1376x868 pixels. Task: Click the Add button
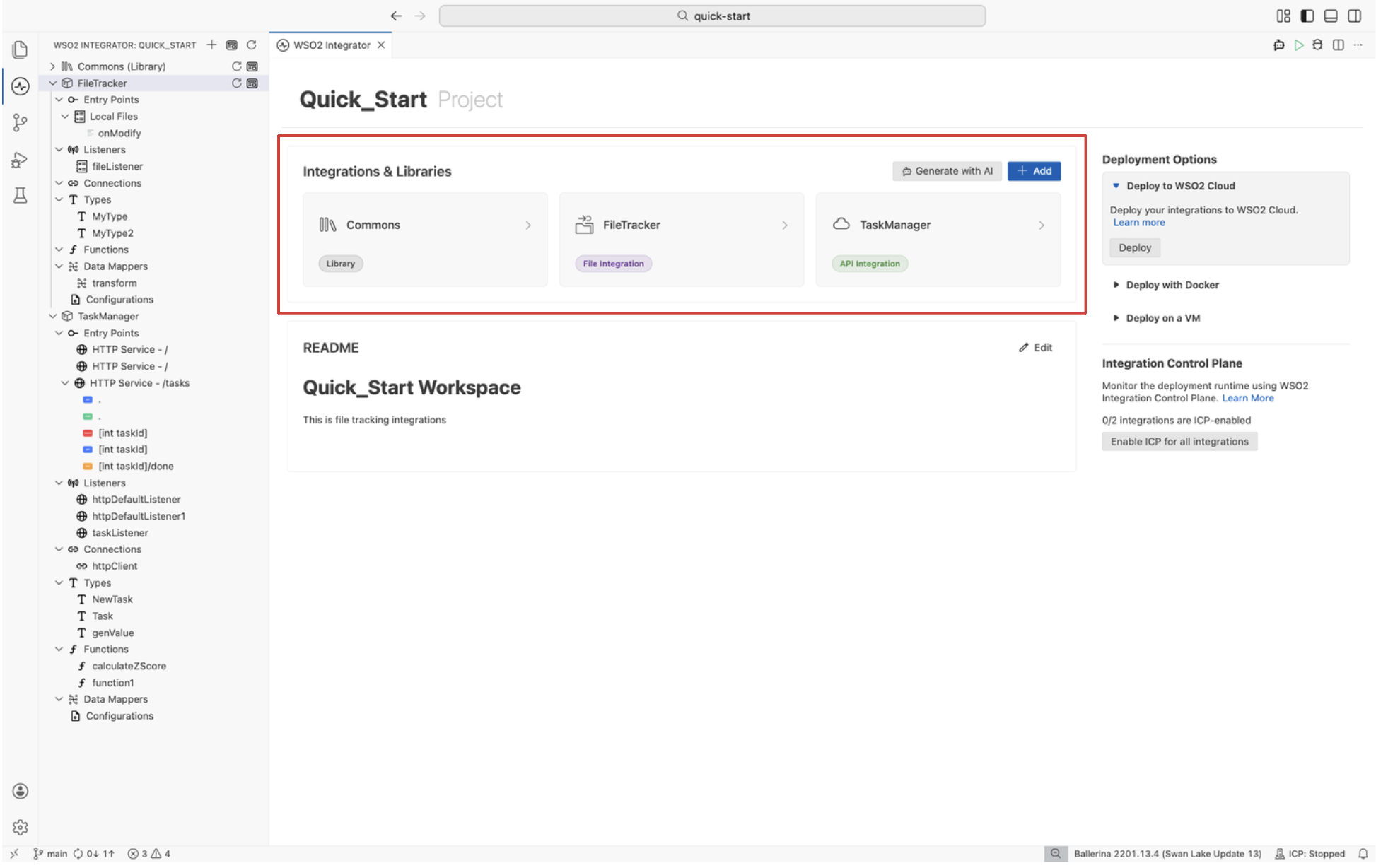[1034, 171]
